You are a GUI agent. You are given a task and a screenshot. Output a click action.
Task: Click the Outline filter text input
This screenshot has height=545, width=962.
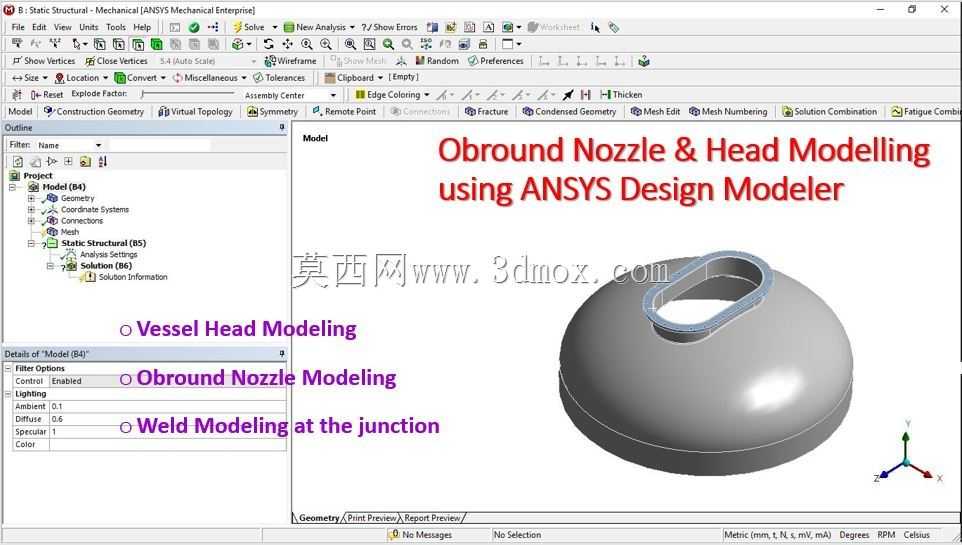[x=159, y=145]
